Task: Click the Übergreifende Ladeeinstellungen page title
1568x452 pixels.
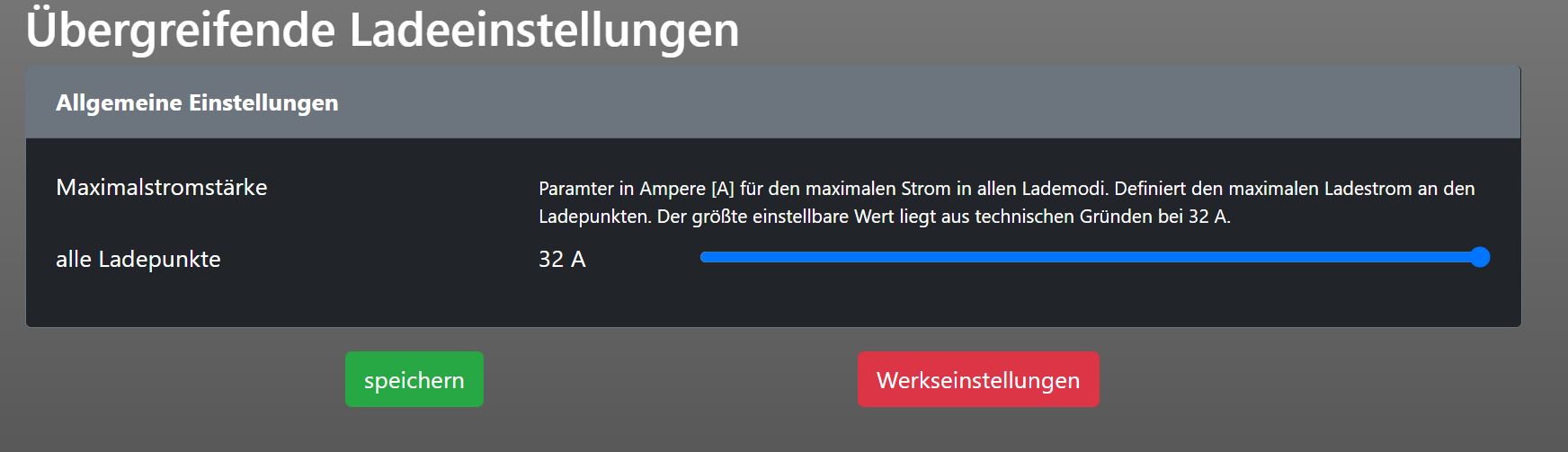Action: pos(382,30)
